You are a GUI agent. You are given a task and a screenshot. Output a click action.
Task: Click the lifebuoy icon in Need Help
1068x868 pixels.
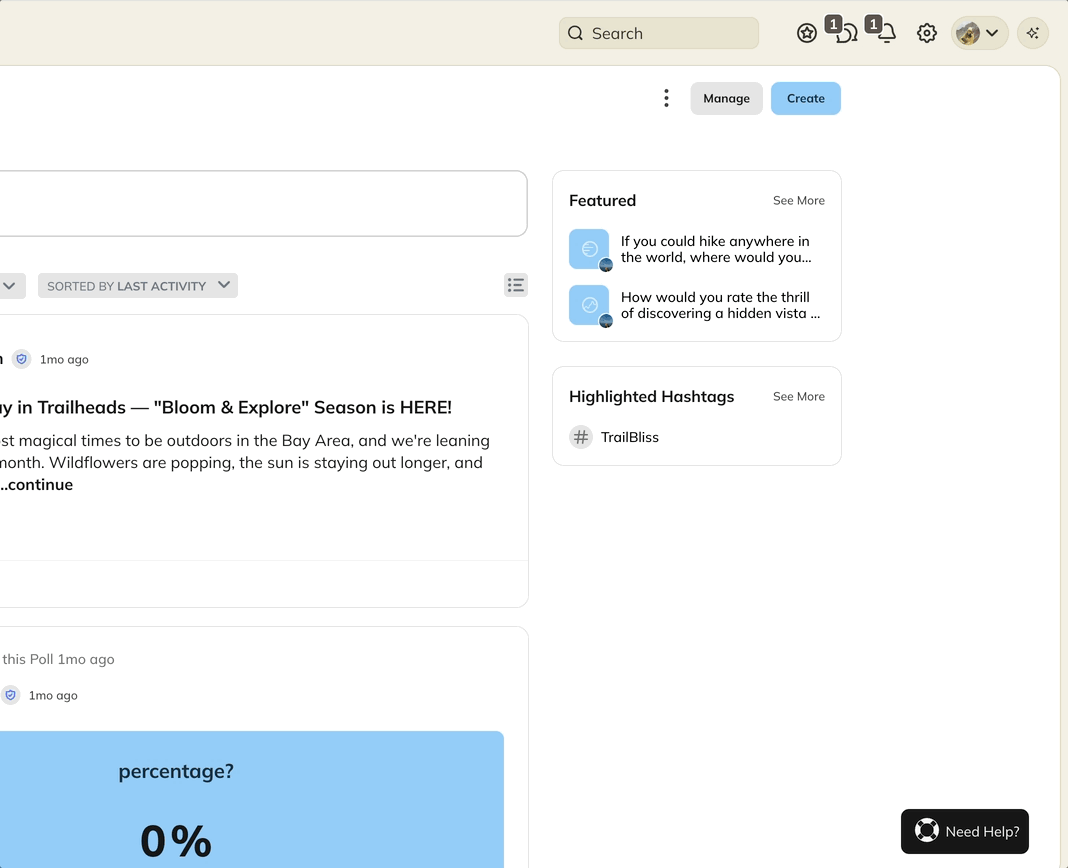click(926, 831)
